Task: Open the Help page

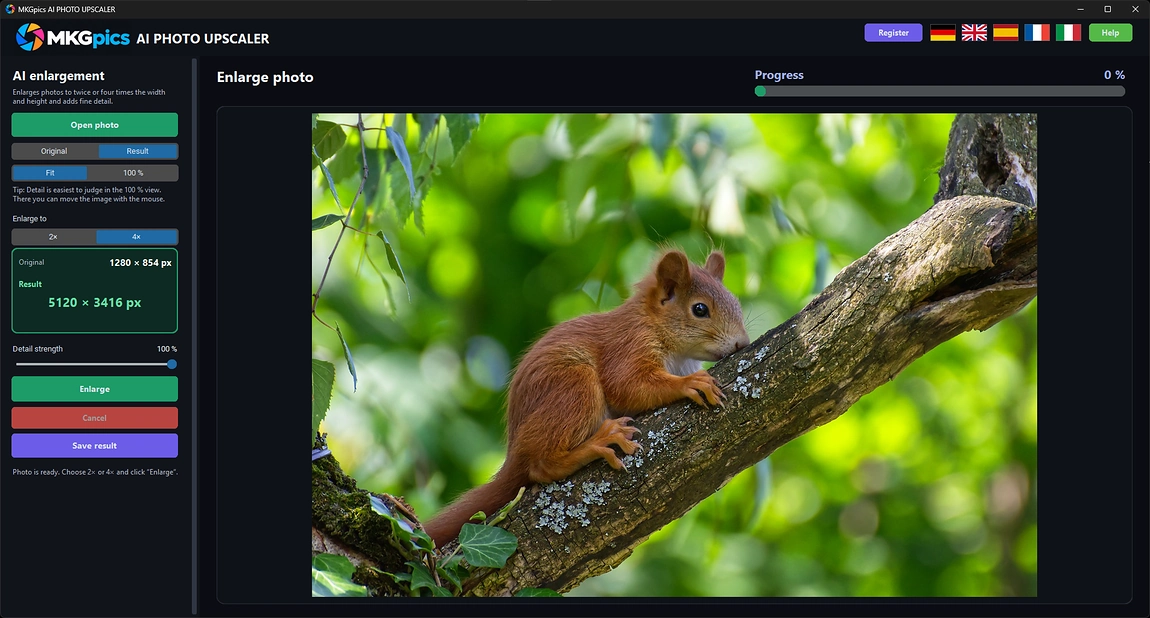Action: click(x=1110, y=32)
